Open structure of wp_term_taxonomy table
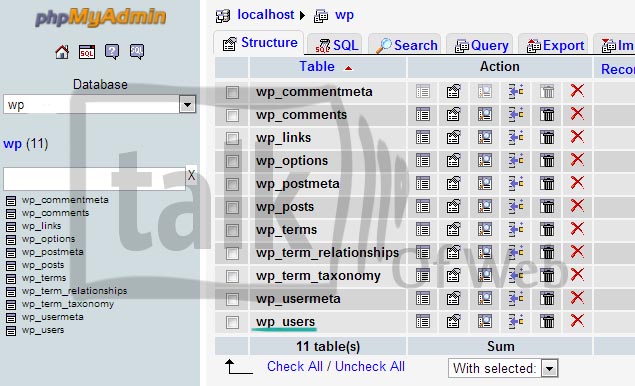This screenshot has width=635, height=386. pos(454,276)
